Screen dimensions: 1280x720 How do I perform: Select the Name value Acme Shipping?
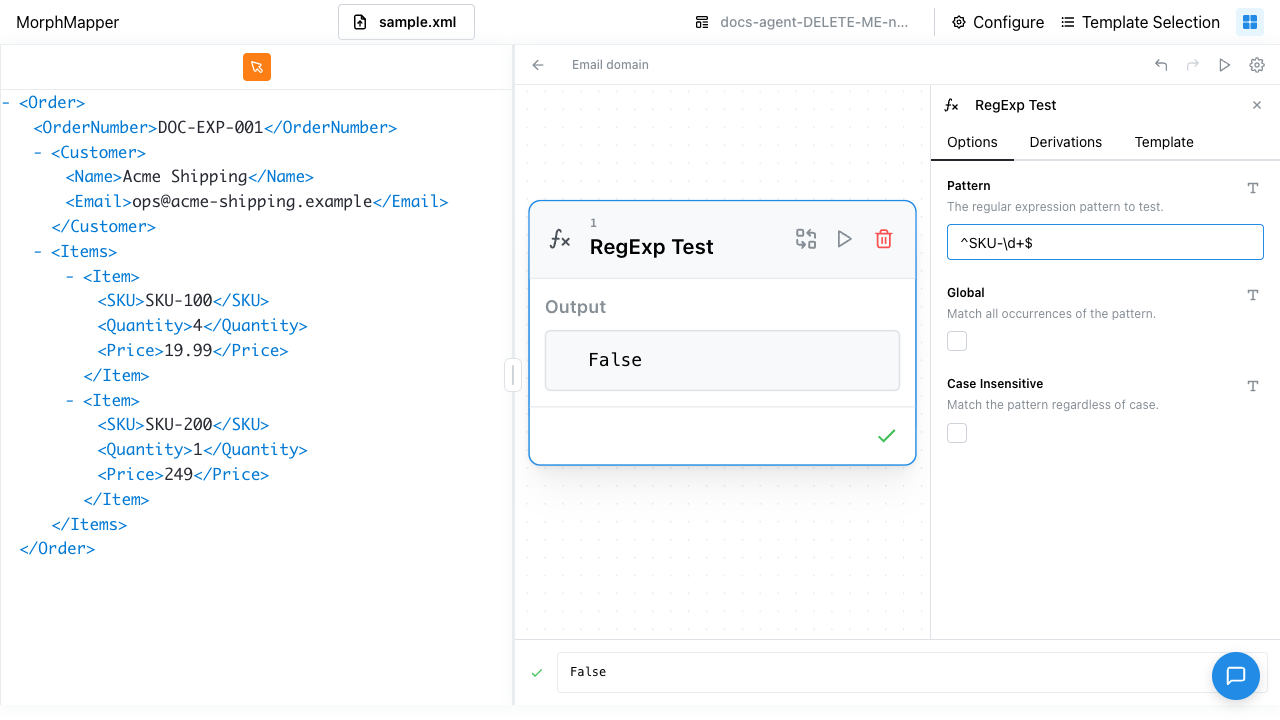tap(185, 177)
